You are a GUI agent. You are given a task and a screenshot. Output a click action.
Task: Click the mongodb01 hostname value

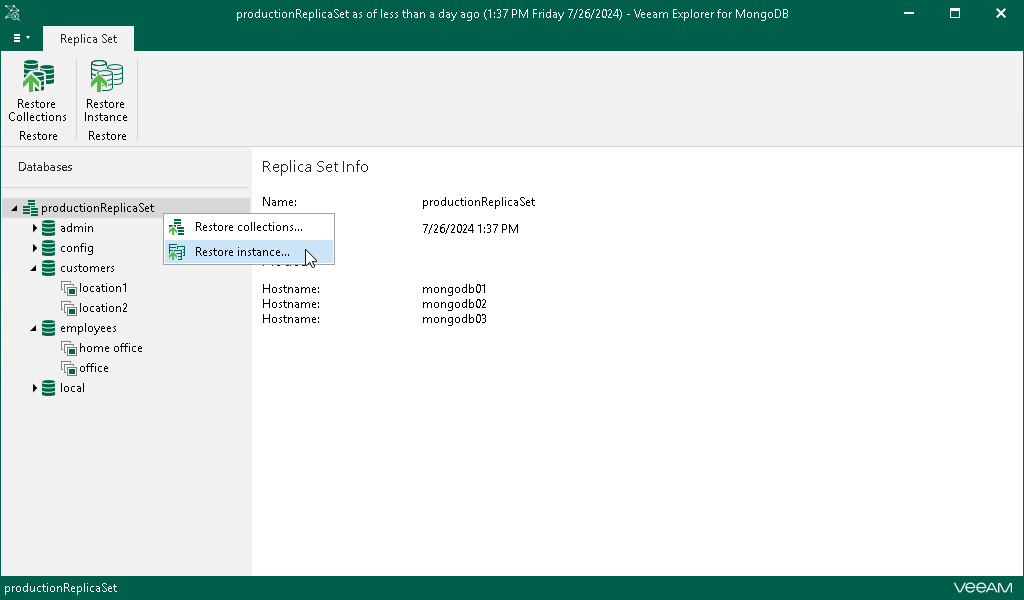pos(454,289)
